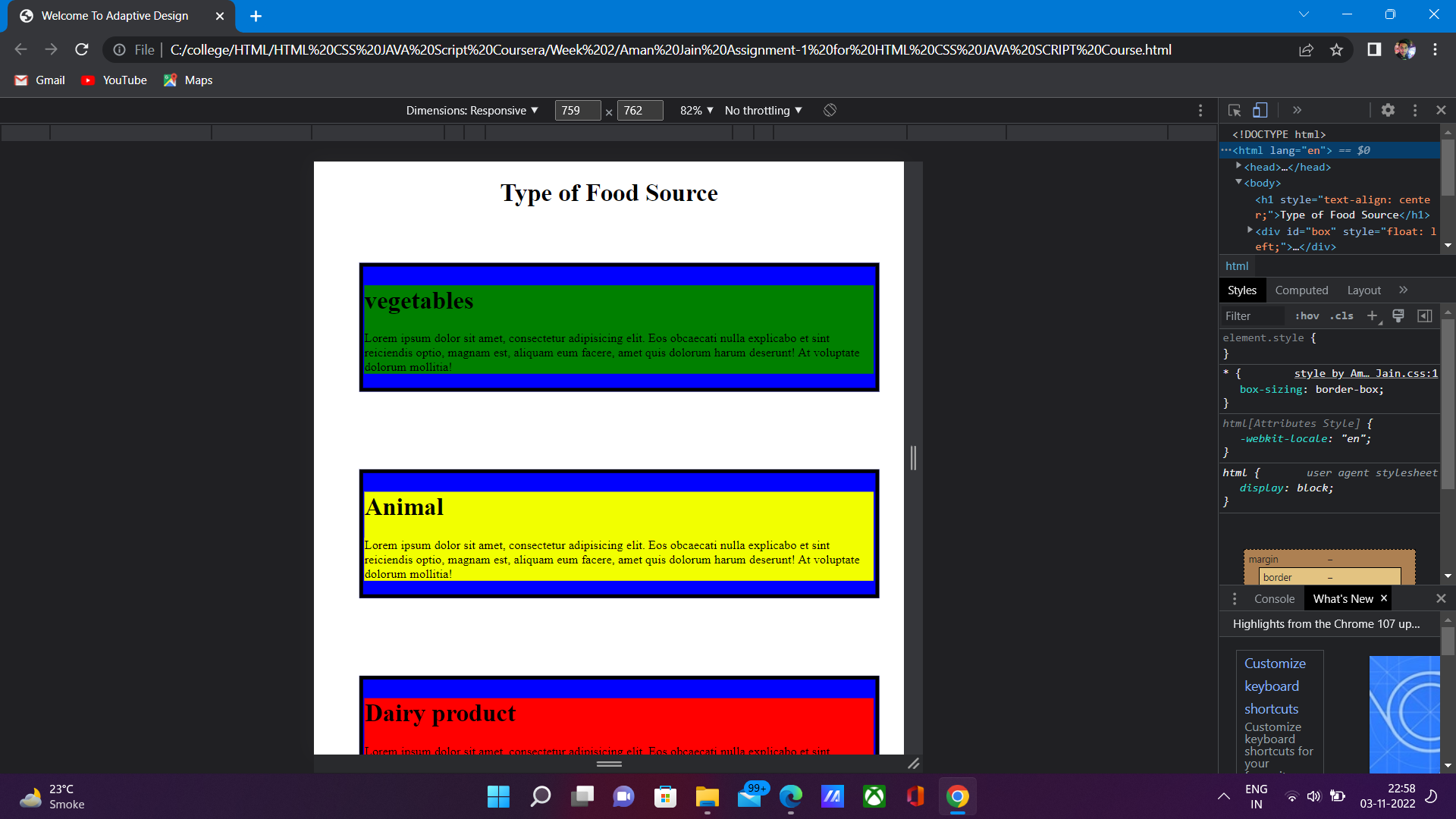Image resolution: width=1456 pixels, height=819 pixels.
Task: Open the throttling dropdown
Action: click(763, 110)
